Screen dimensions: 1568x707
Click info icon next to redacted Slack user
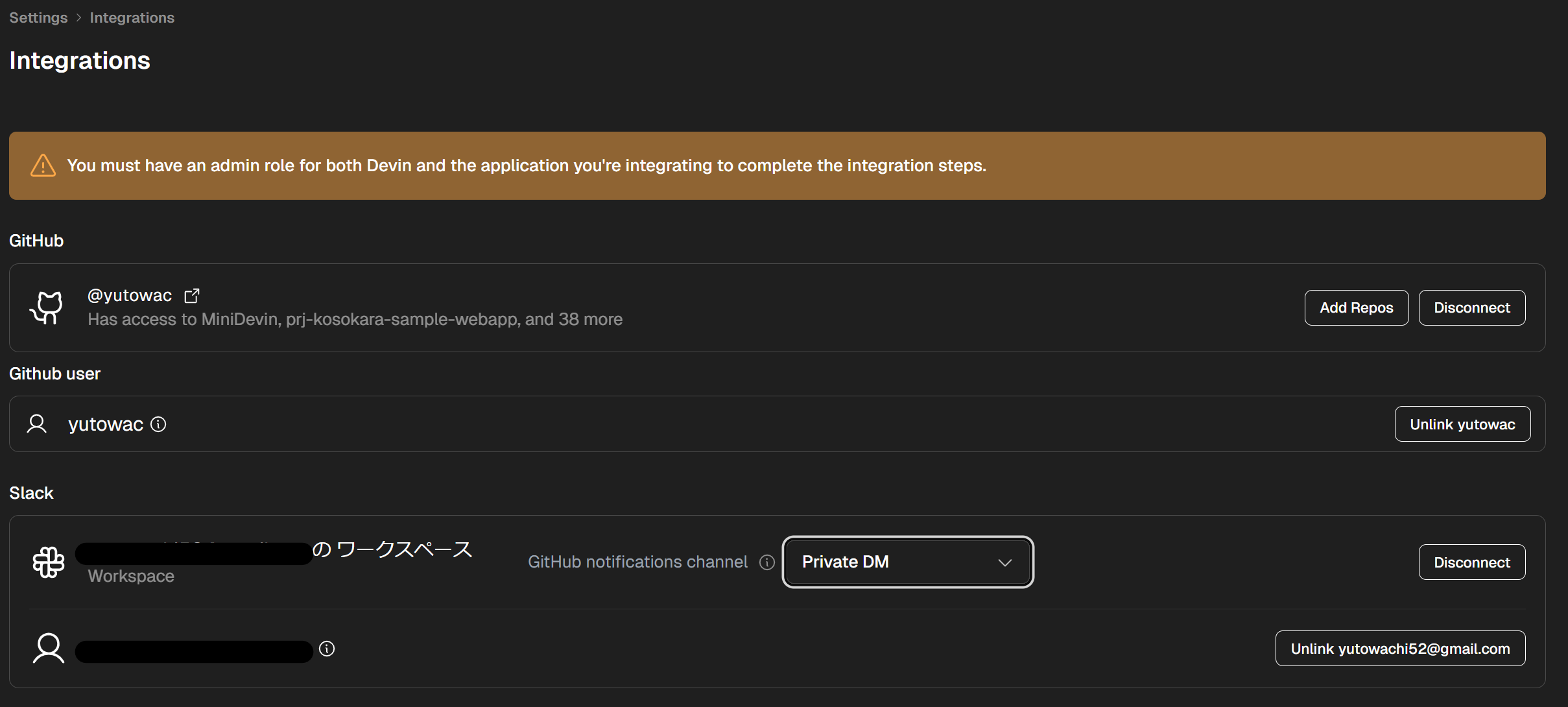327,649
